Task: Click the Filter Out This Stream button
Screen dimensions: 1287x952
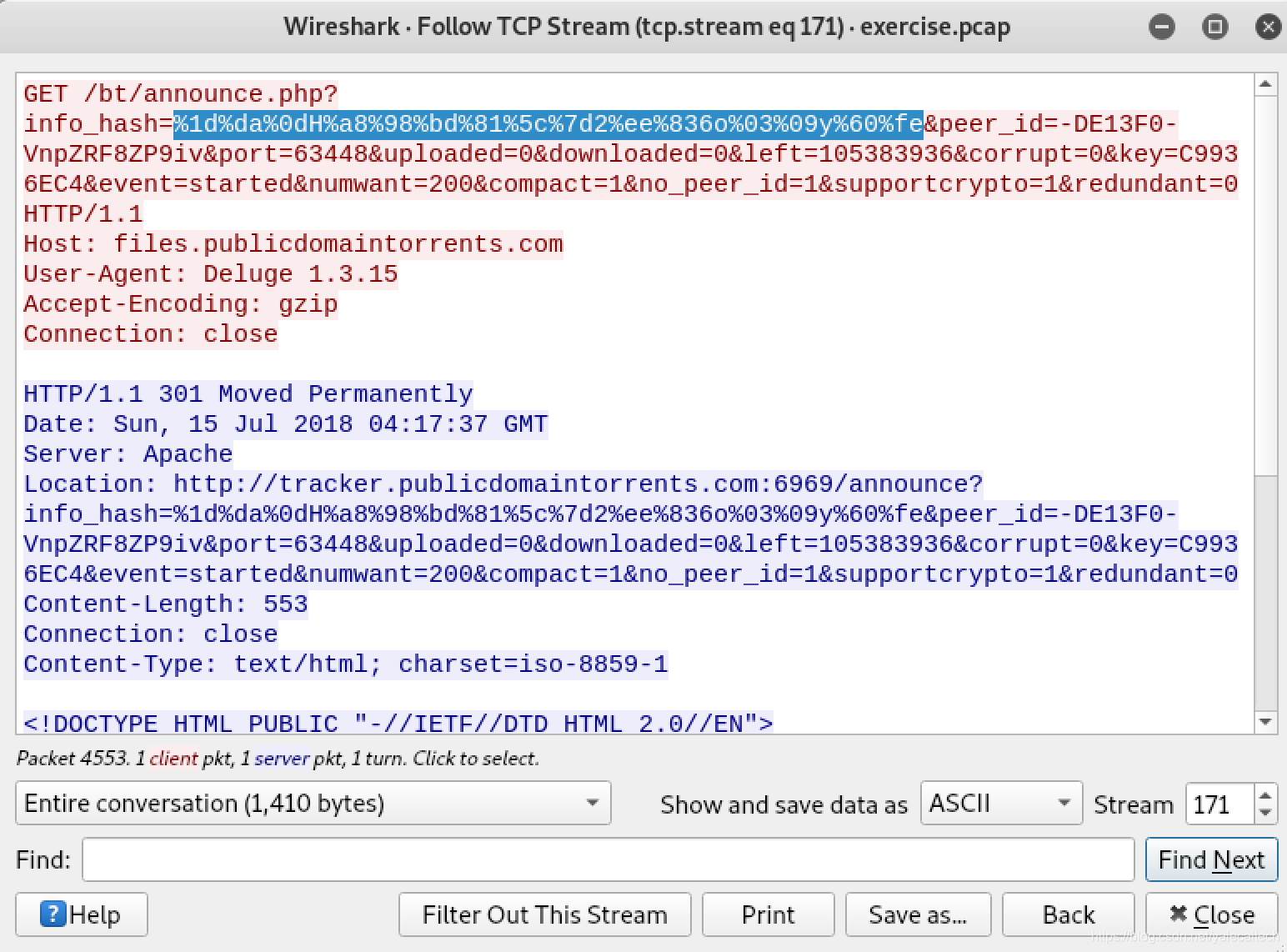Action: click(545, 914)
